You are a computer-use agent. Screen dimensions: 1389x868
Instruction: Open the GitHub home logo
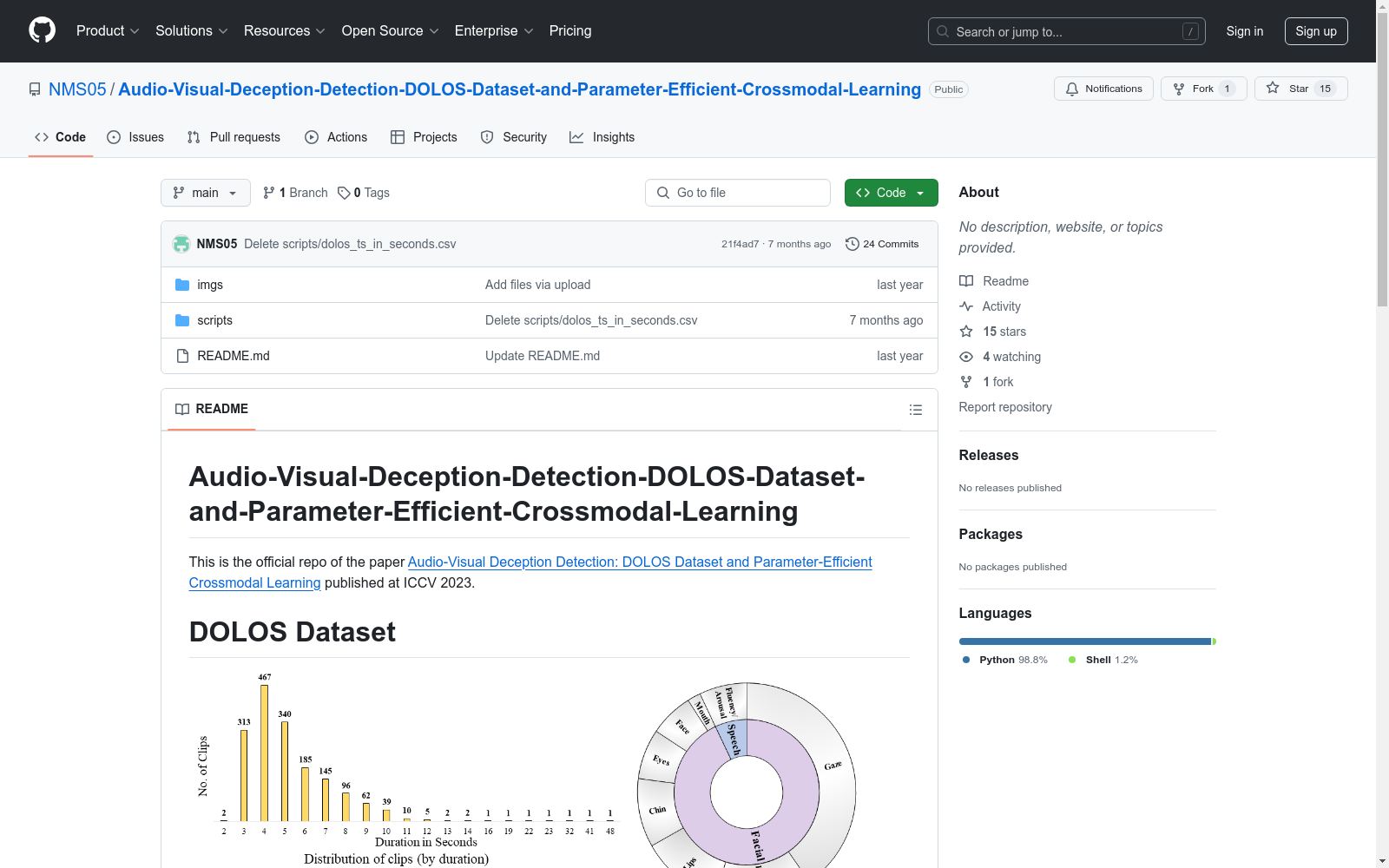pyautogui.click(x=41, y=30)
